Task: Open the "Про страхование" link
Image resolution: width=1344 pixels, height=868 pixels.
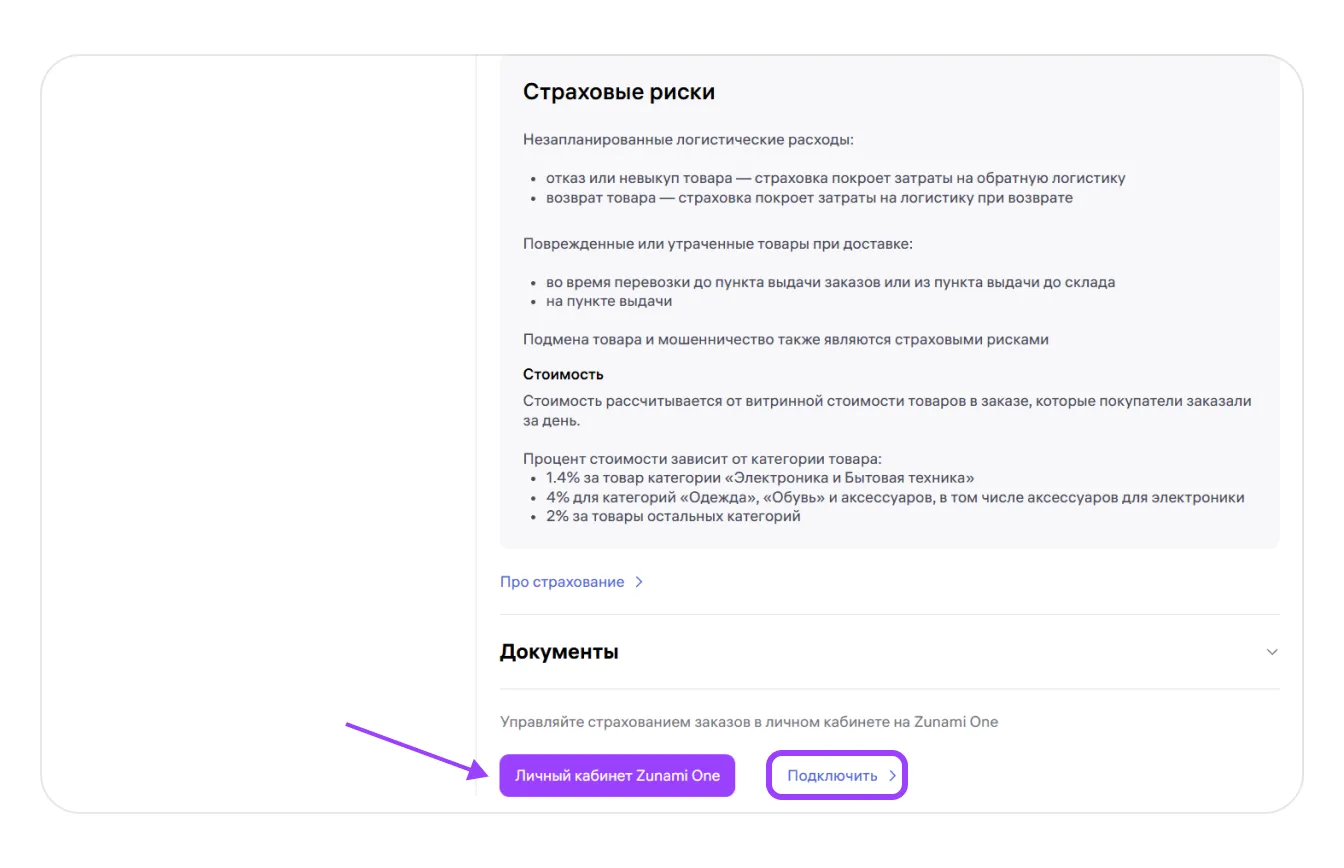Action: click(x=561, y=582)
